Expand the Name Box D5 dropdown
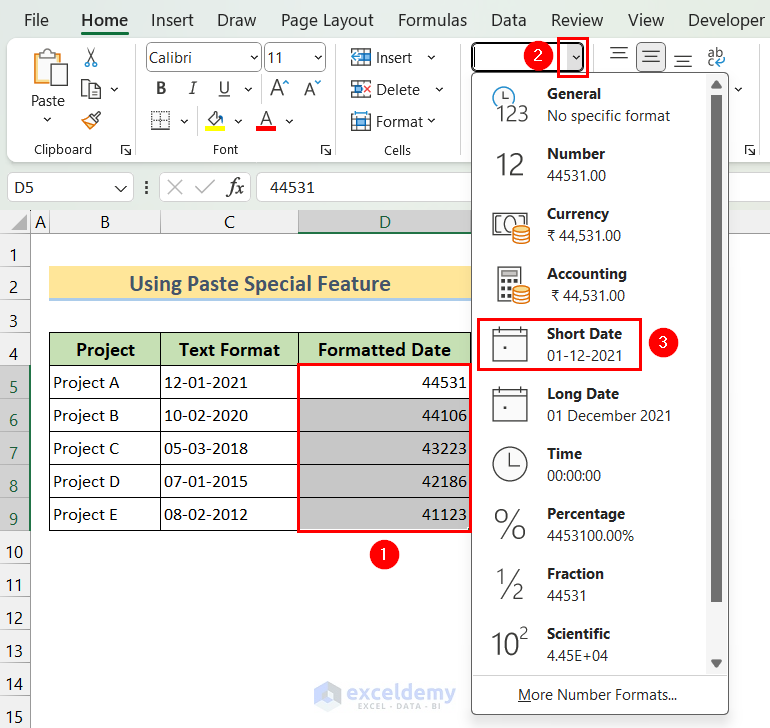Screen dimensions: 770x728 click(120, 188)
